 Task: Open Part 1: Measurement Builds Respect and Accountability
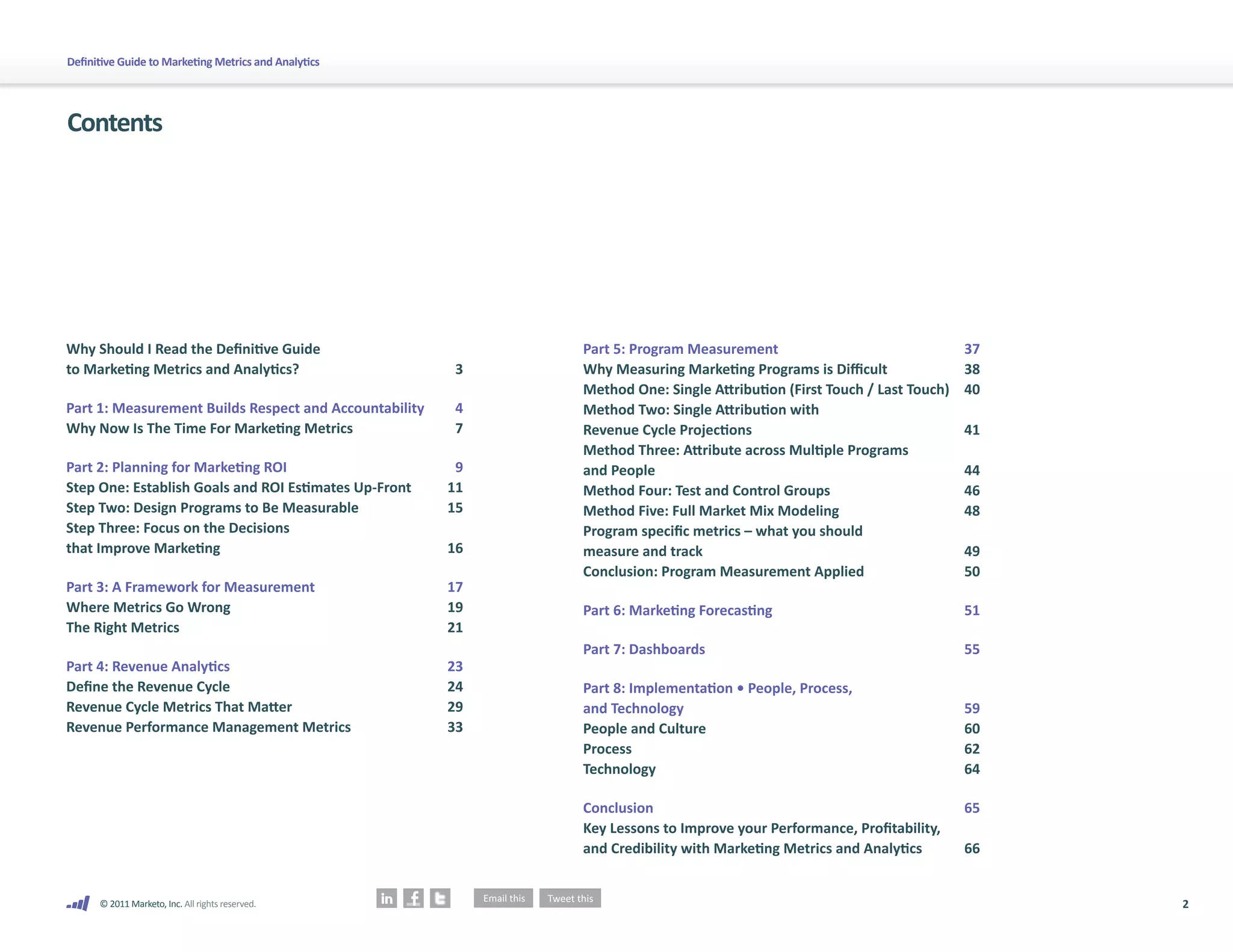245,408
